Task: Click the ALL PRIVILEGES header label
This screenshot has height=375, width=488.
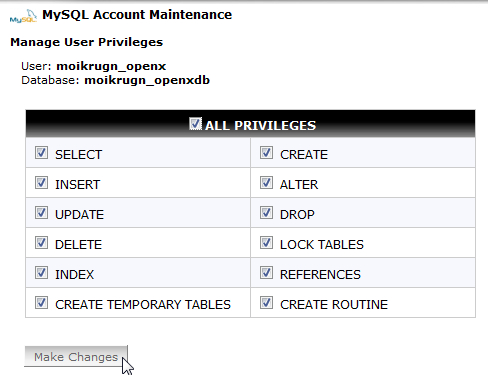Action: click(x=260, y=125)
